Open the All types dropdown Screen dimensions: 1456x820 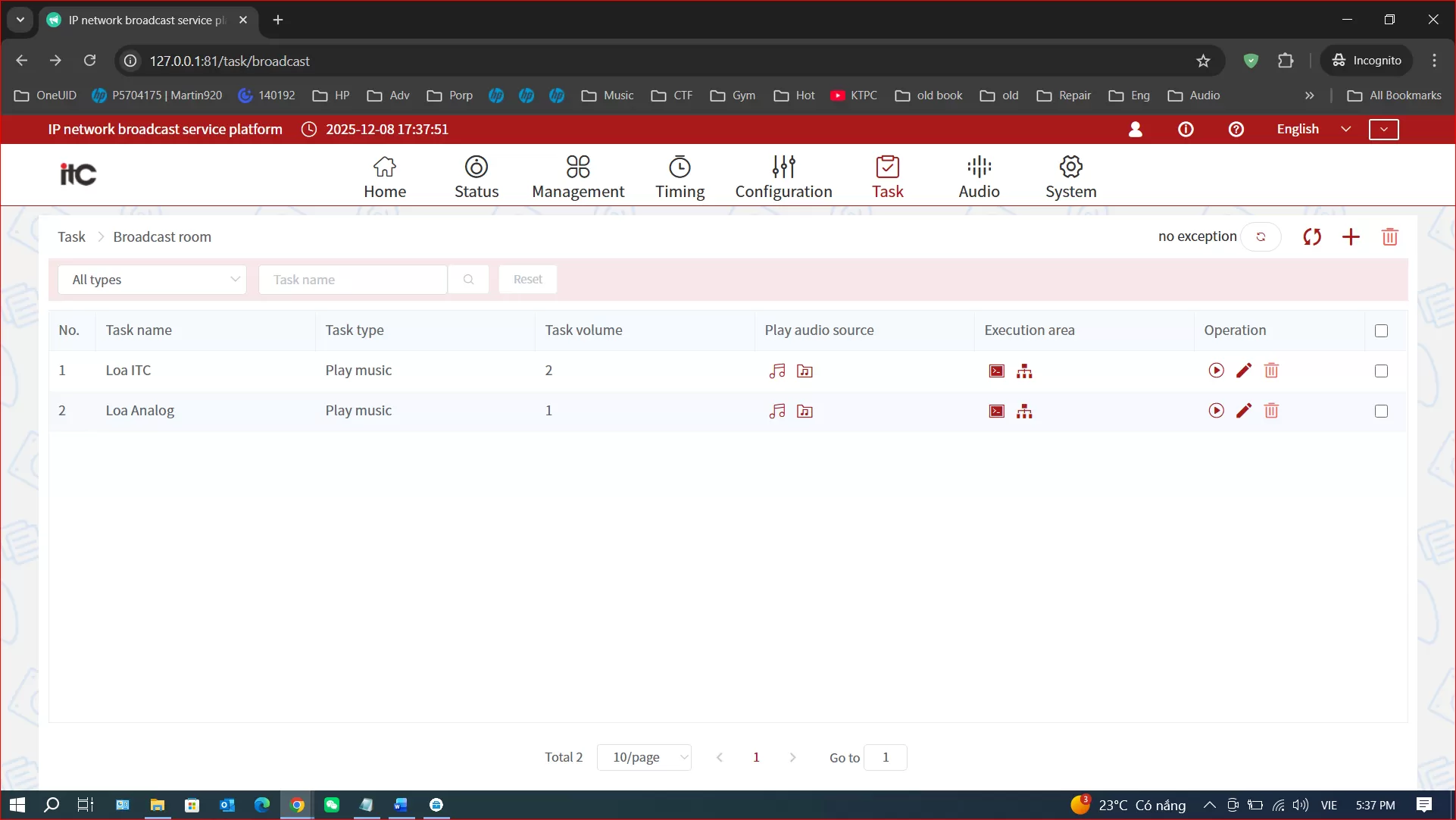(152, 280)
